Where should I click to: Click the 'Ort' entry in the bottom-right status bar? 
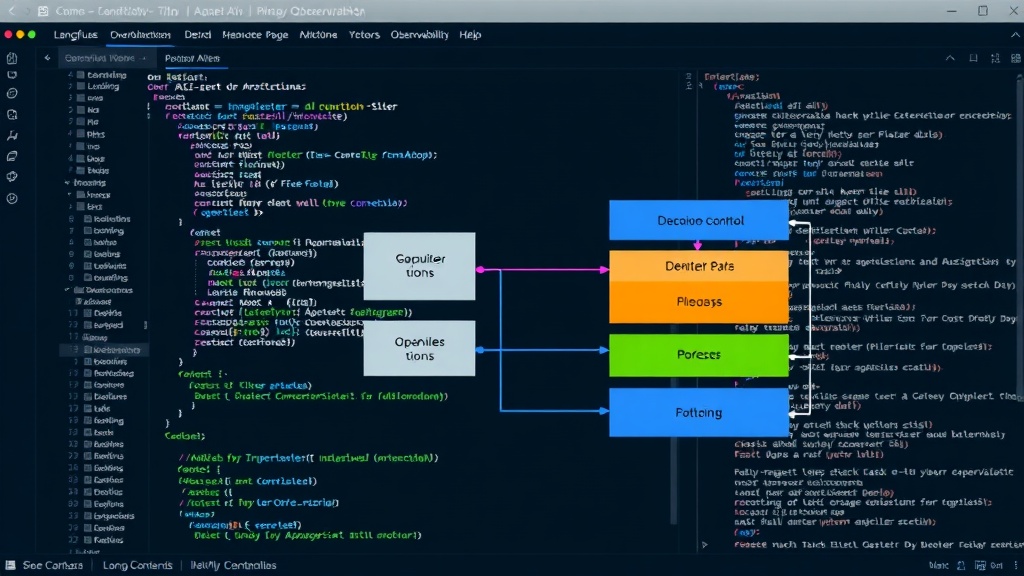pyautogui.click(x=997, y=566)
